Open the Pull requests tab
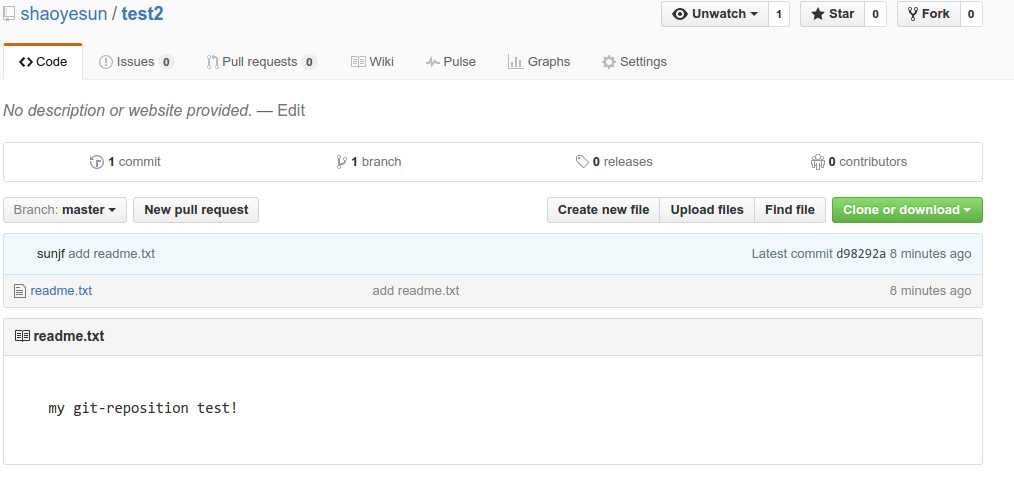 [x=261, y=62]
